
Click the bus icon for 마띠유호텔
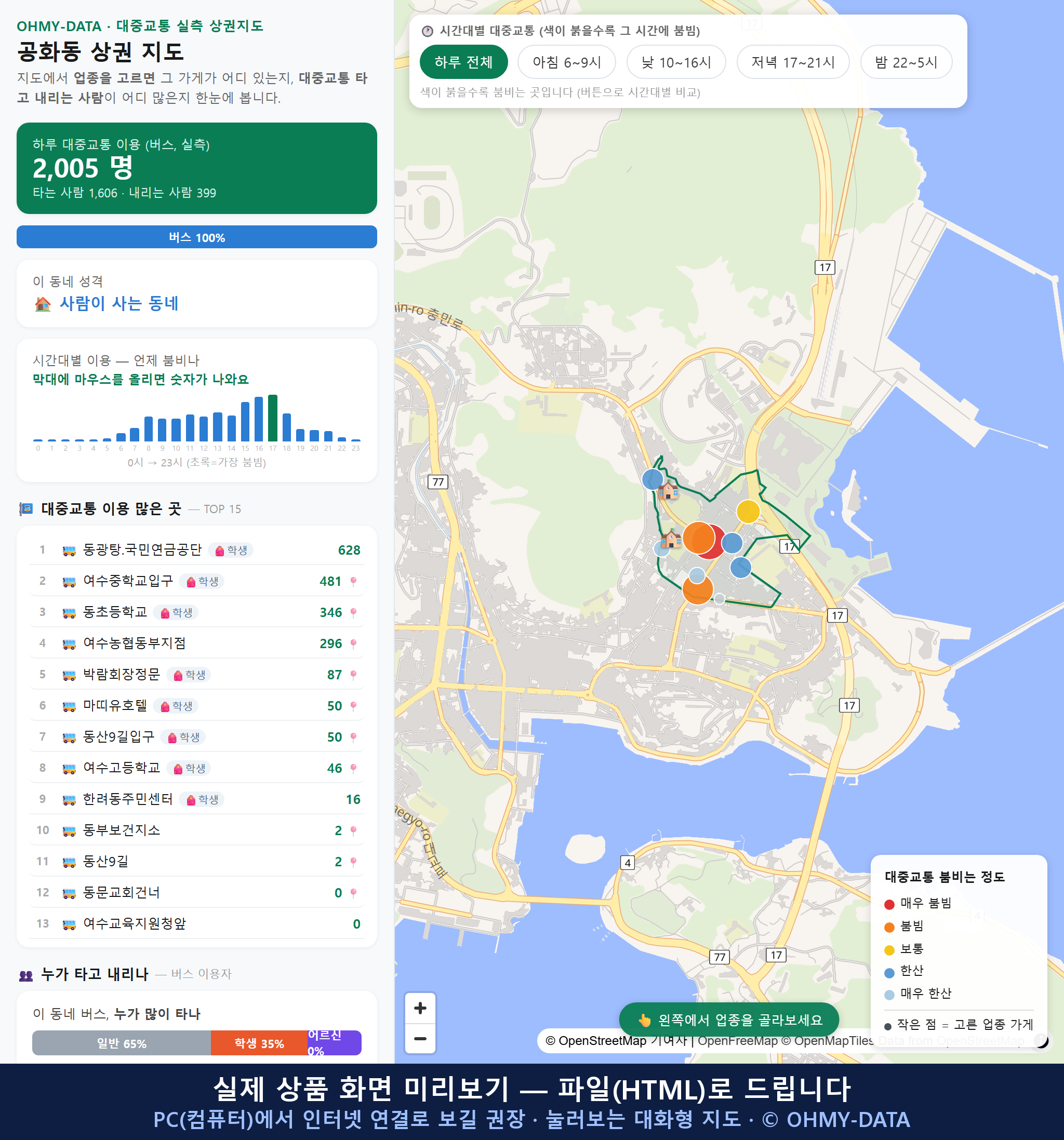coord(69,706)
